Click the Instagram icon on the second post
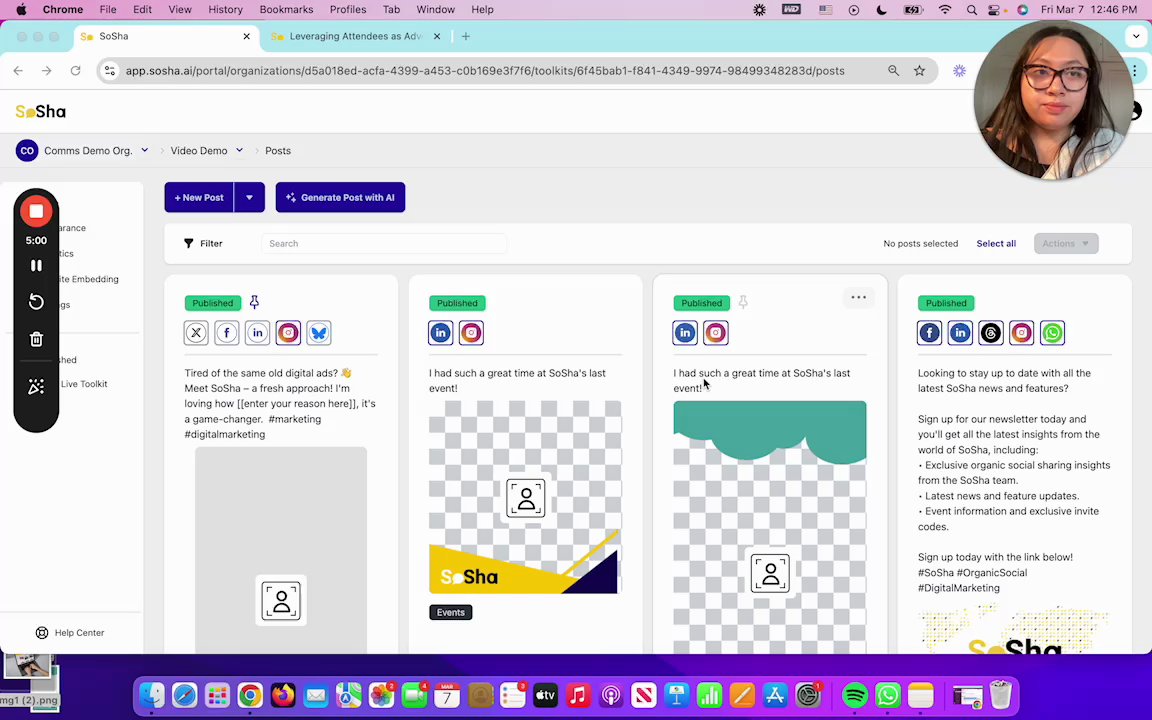 [472, 333]
